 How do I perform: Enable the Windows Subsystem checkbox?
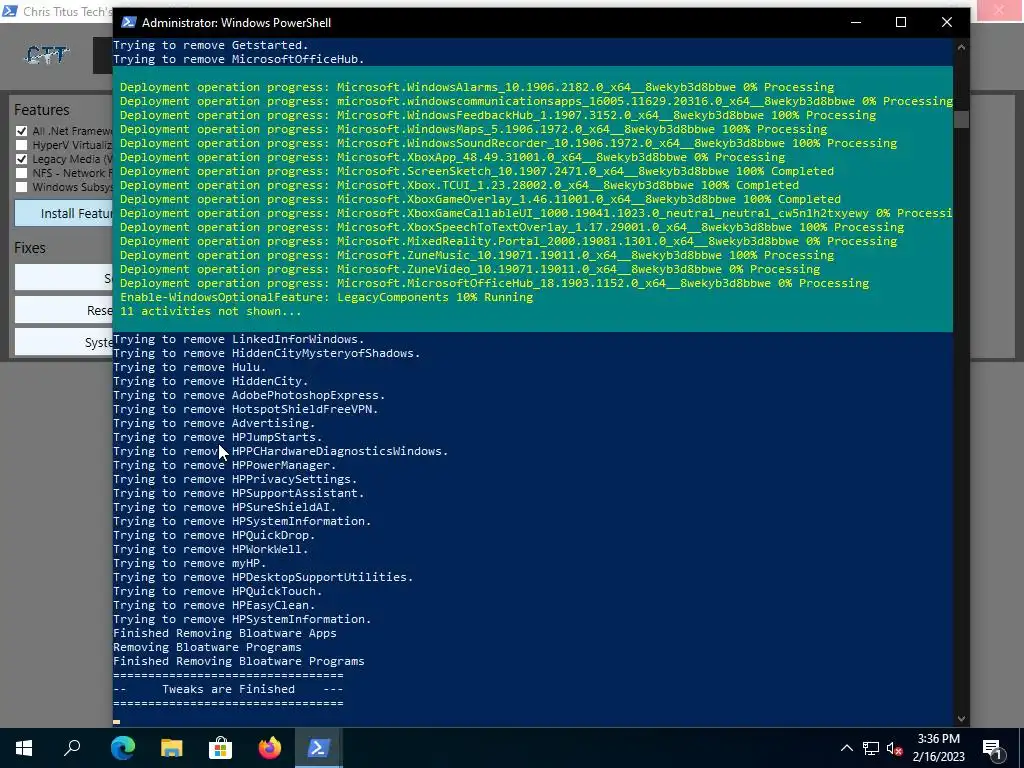pos(22,187)
